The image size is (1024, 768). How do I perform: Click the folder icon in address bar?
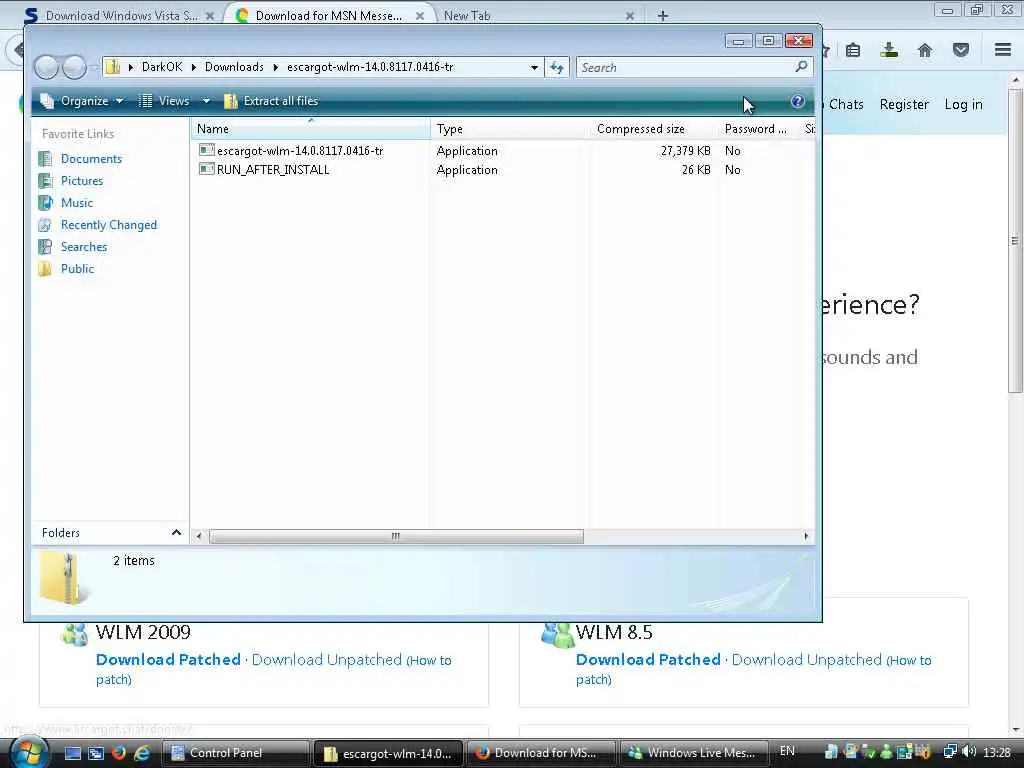pos(114,67)
